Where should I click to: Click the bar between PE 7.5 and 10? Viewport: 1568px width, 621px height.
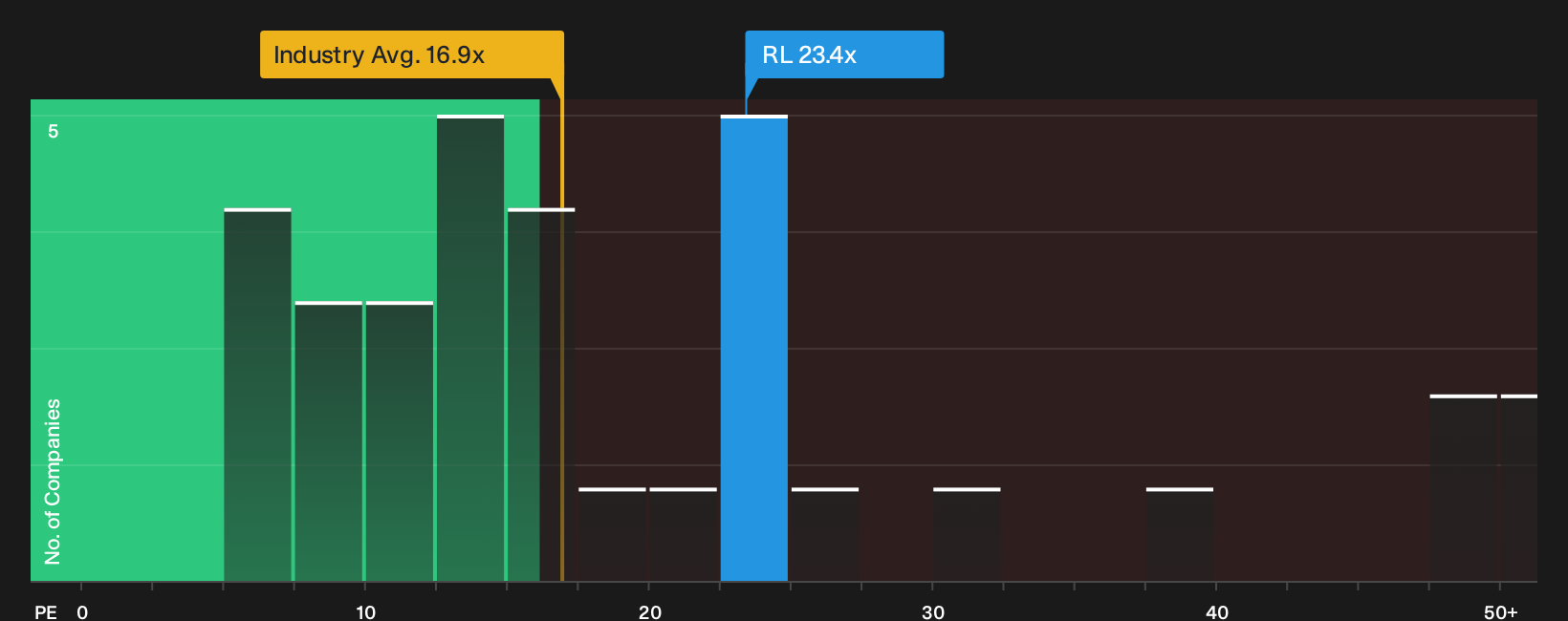(x=329, y=441)
